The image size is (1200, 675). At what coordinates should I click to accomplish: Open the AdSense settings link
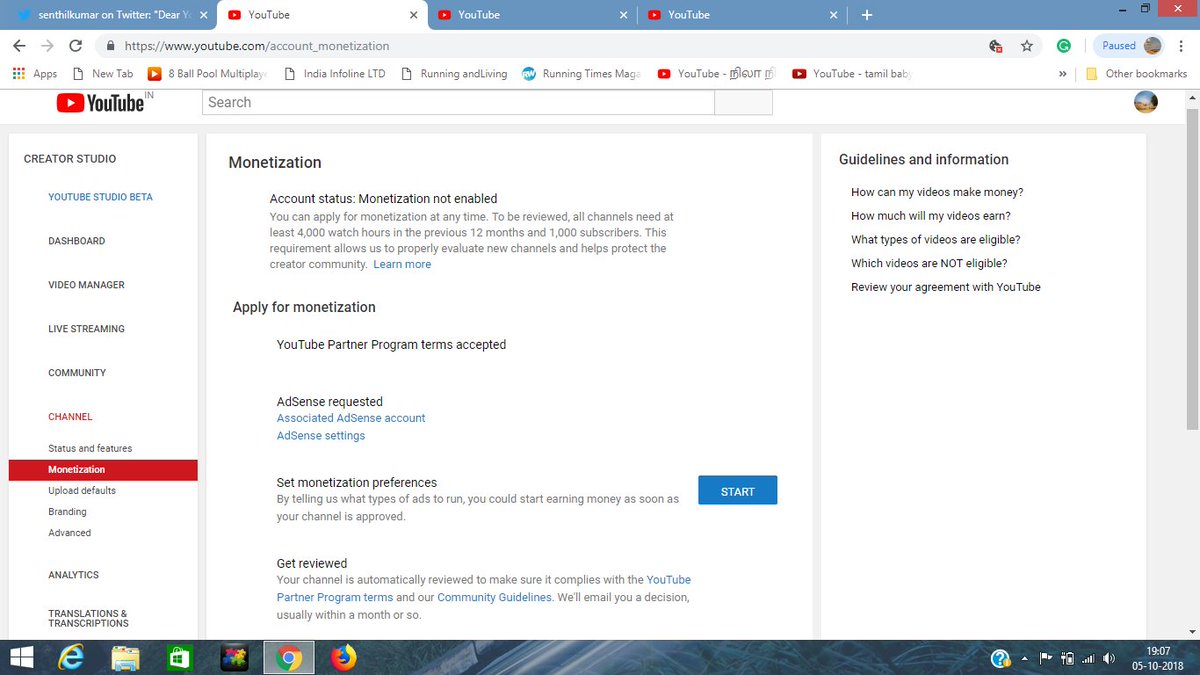point(321,436)
